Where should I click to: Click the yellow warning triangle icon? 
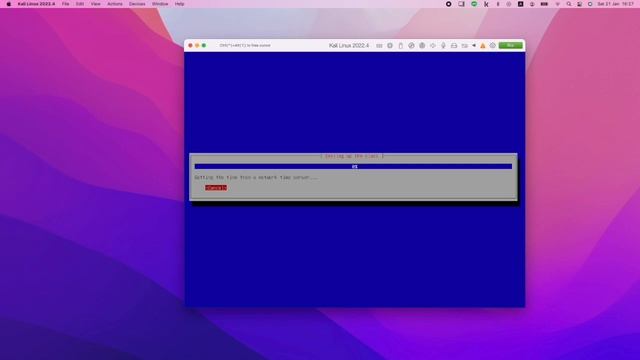coord(483,46)
